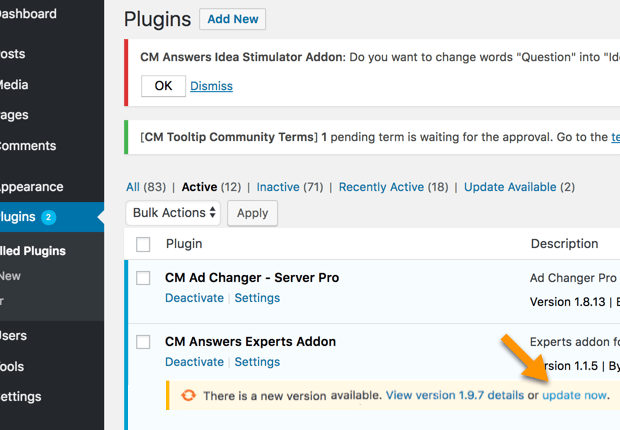Screen dimensions: 620x430
Task: Click the Add New plugin button
Action: point(232,19)
